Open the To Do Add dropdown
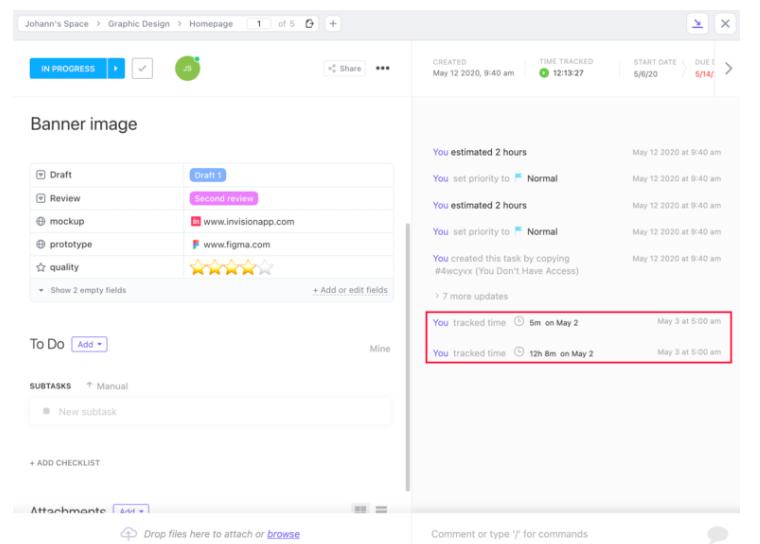The width and height of the screenshot is (760, 544). 90,344
